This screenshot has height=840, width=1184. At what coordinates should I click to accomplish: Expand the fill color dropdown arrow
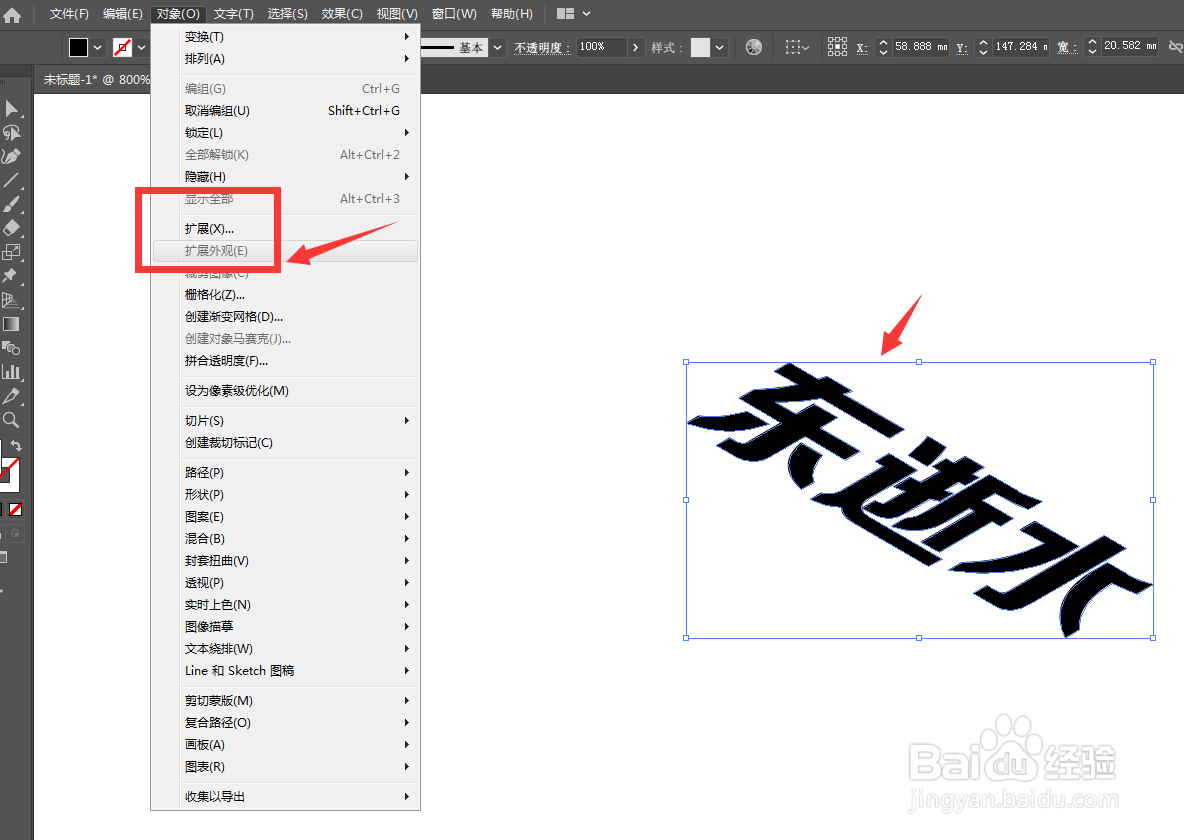point(97,48)
